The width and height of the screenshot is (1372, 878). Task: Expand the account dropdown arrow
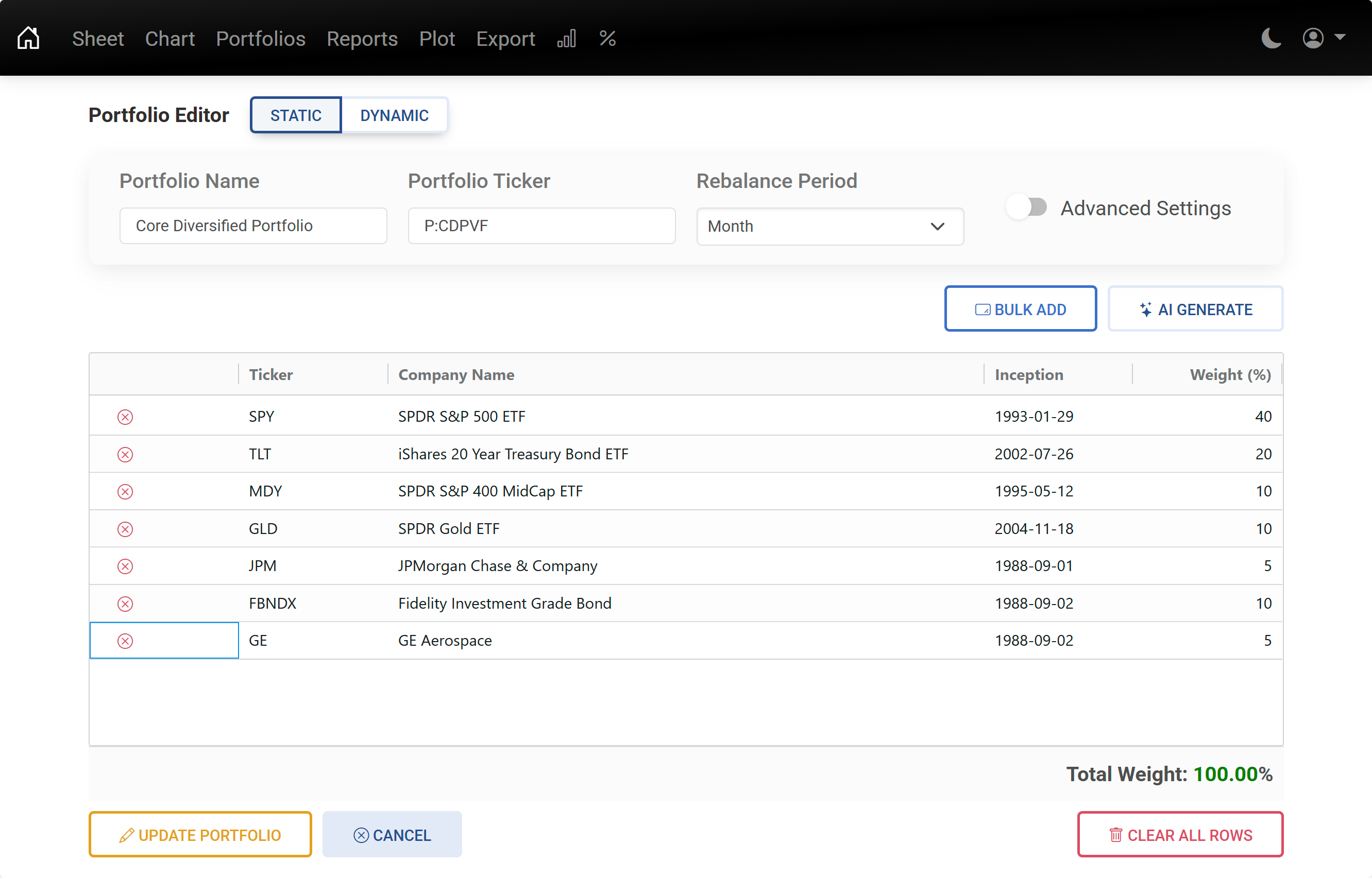point(1341,38)
